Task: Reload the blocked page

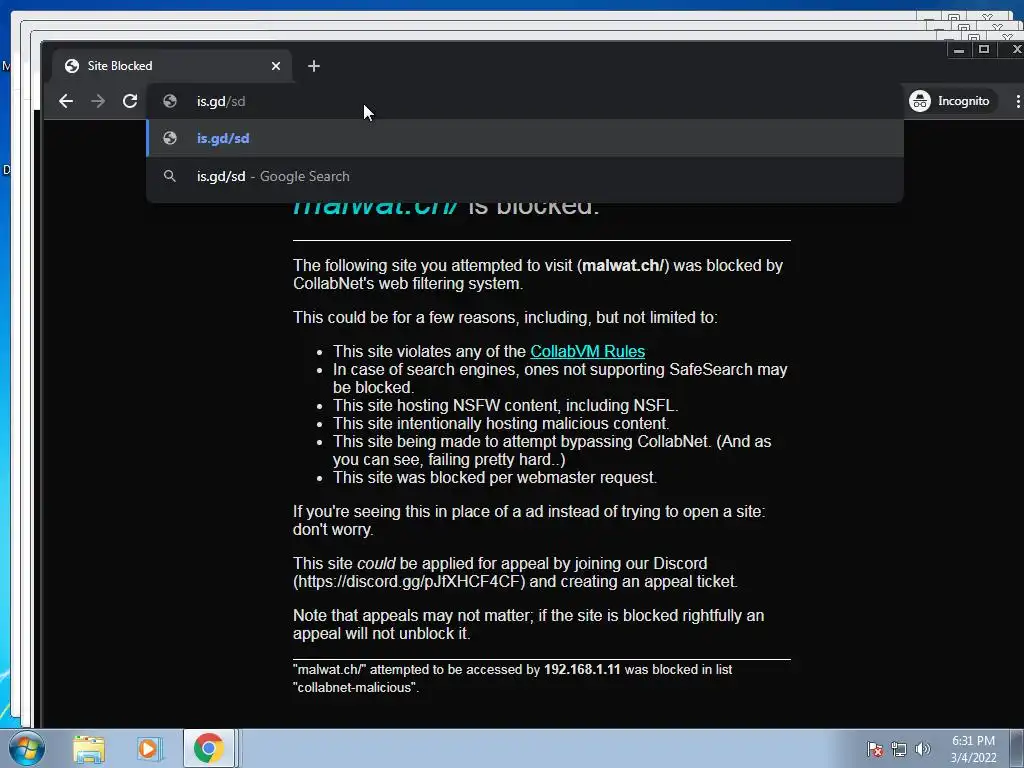Action: coord(130,101)
